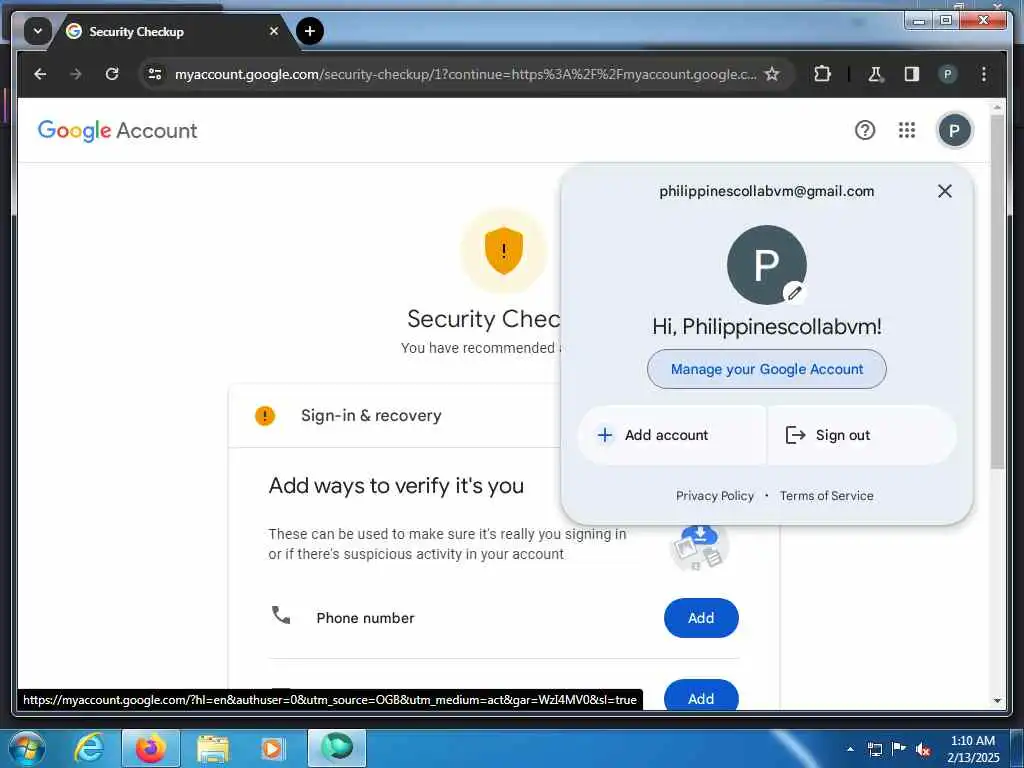Go forward in browser history

pos(76,74)
